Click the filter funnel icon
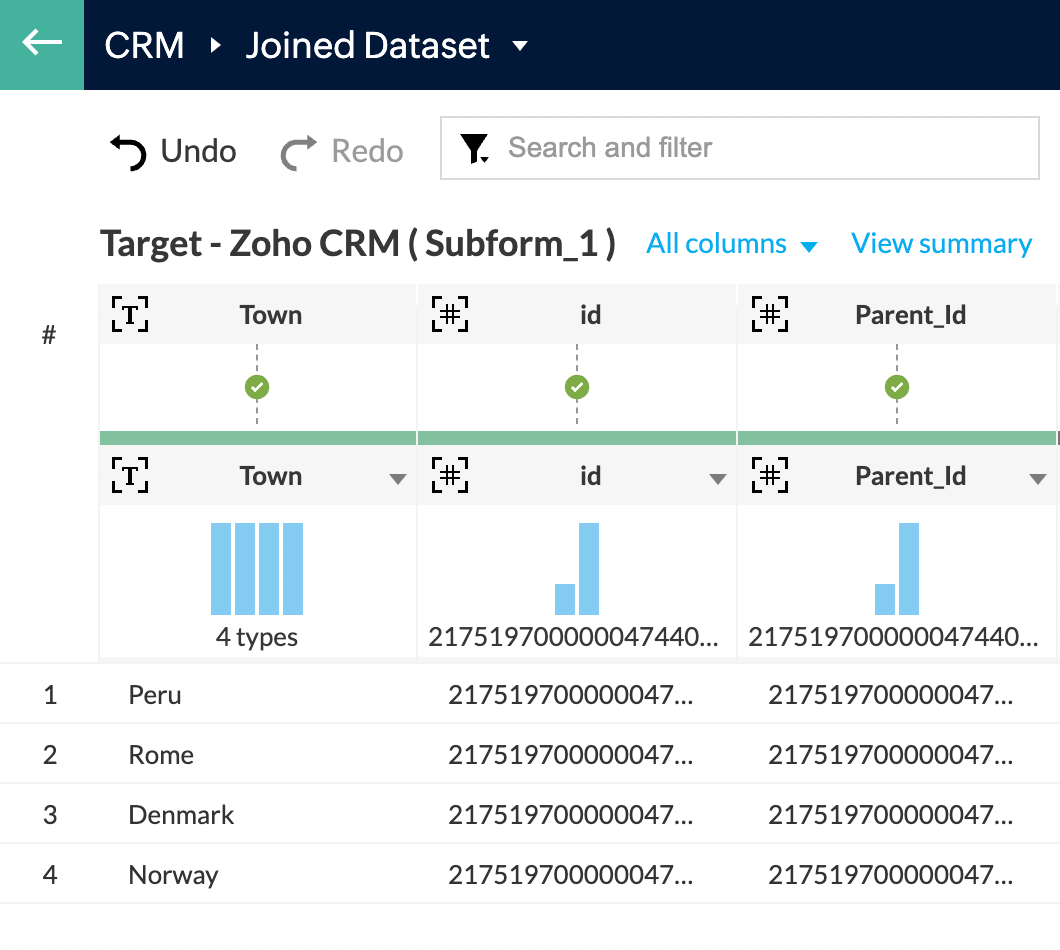1060x950 pixels. [x=474, y=149]
